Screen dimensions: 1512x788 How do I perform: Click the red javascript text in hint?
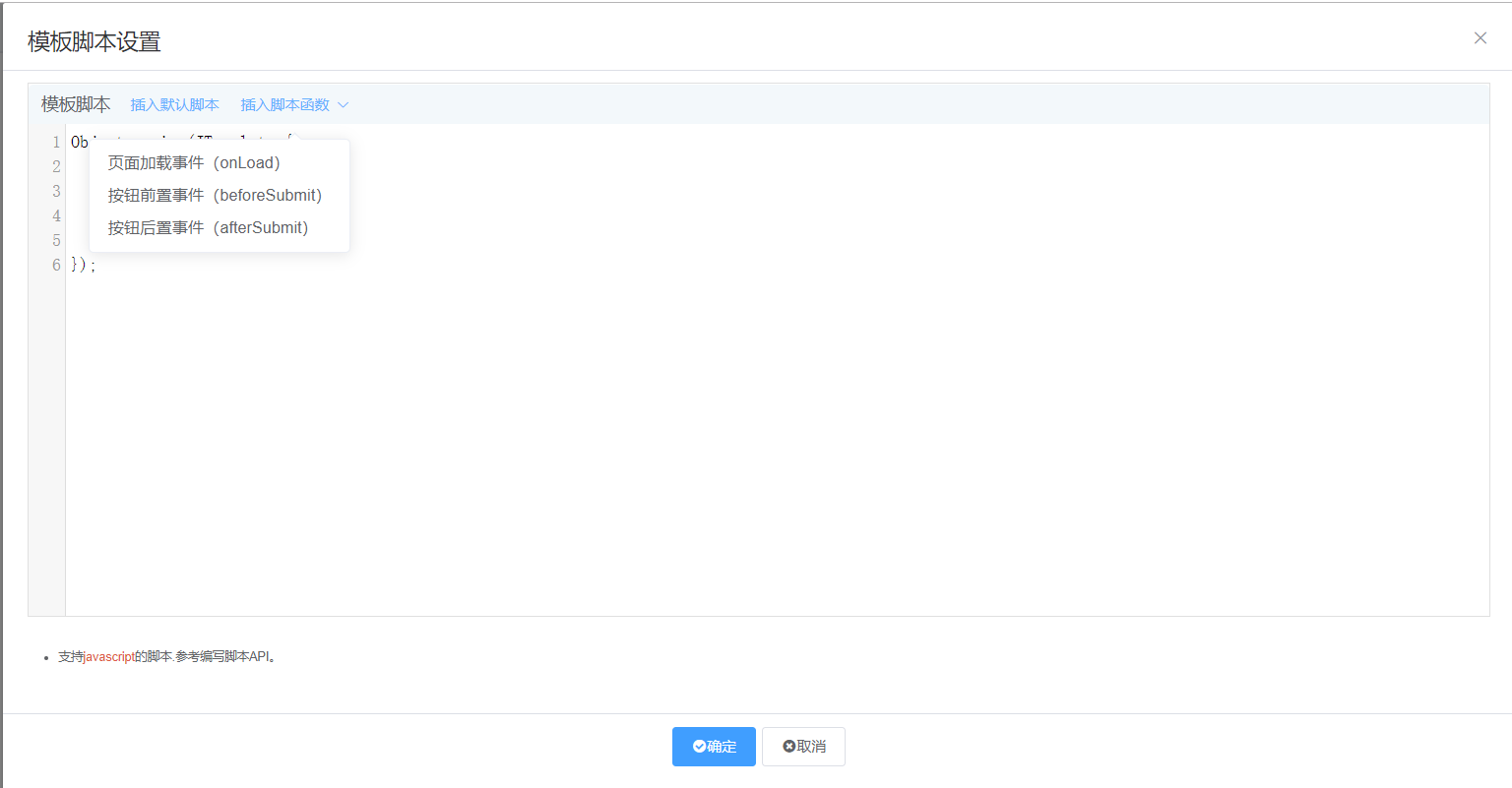109,657
